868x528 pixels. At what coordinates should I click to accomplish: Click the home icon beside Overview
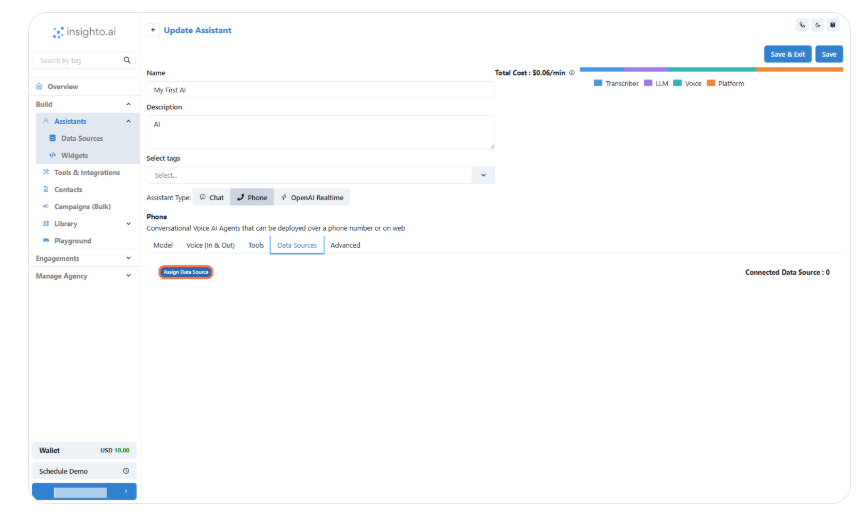pyautogui.click(x=39, y=86)
